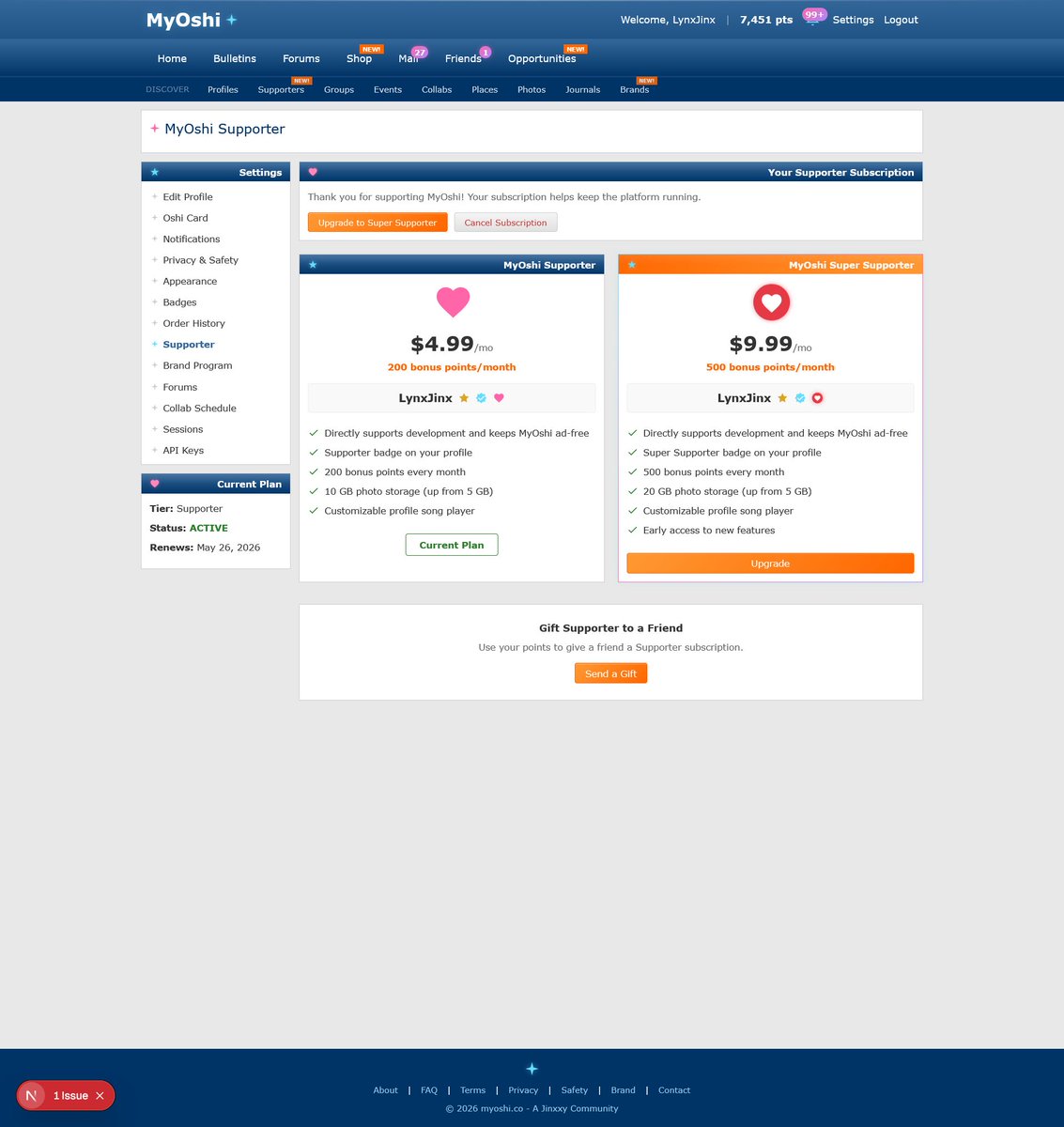Open Places in the Discover bar
The height and width of the screenshot is (1127, 1064).
coord(485,89)
